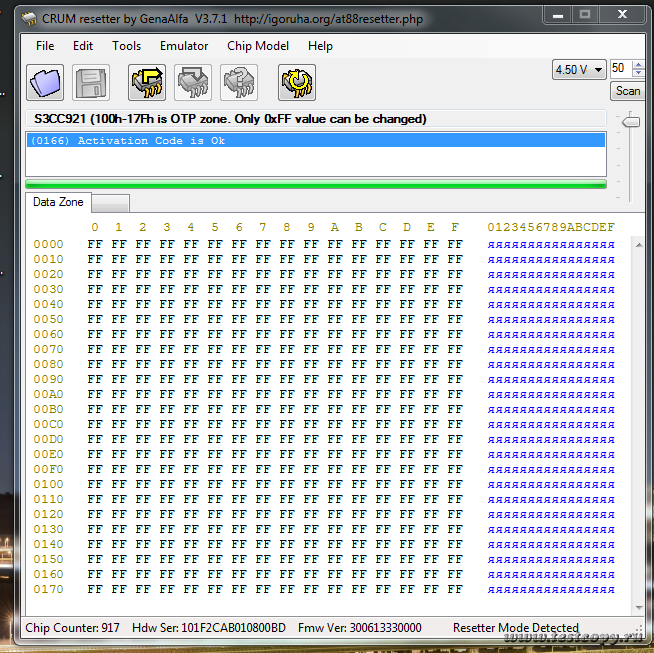Open the Edit menu
654x653 pixels.
(83, 46)
